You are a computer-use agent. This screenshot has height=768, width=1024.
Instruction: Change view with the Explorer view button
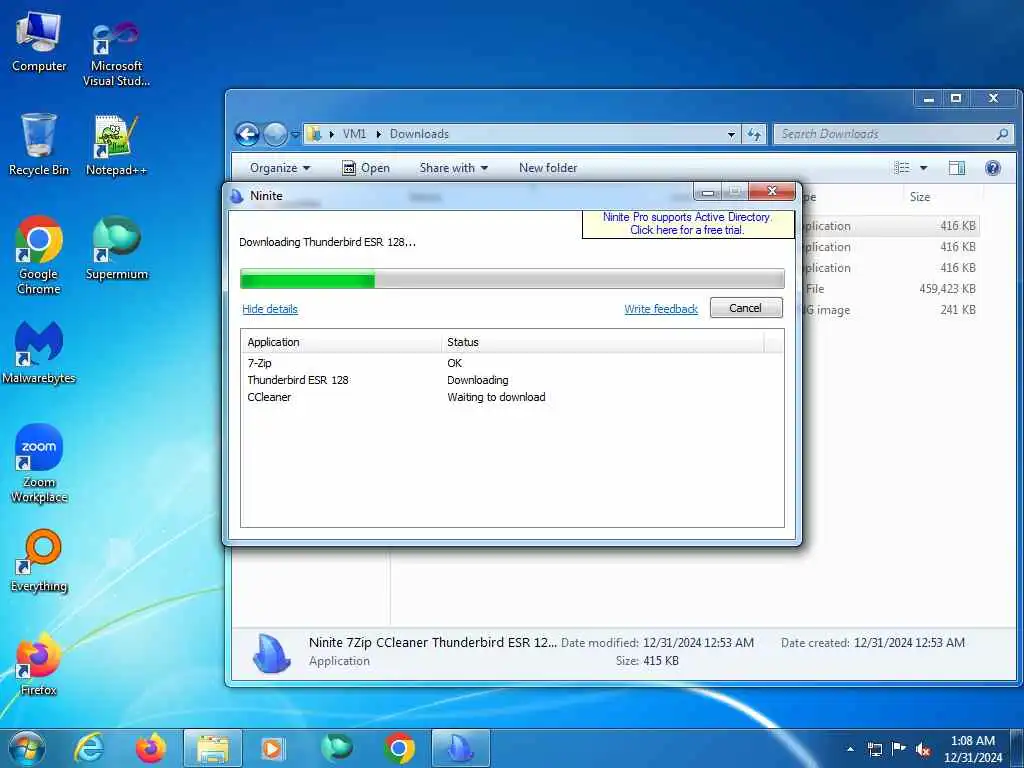click(x=901, y=168)
